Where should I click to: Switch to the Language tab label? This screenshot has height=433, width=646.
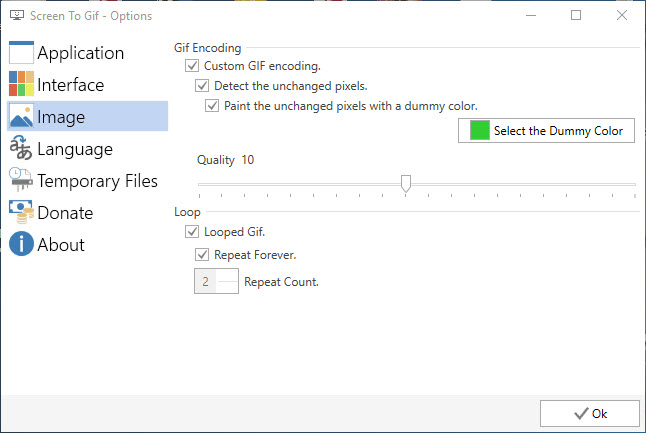[75, 149]
